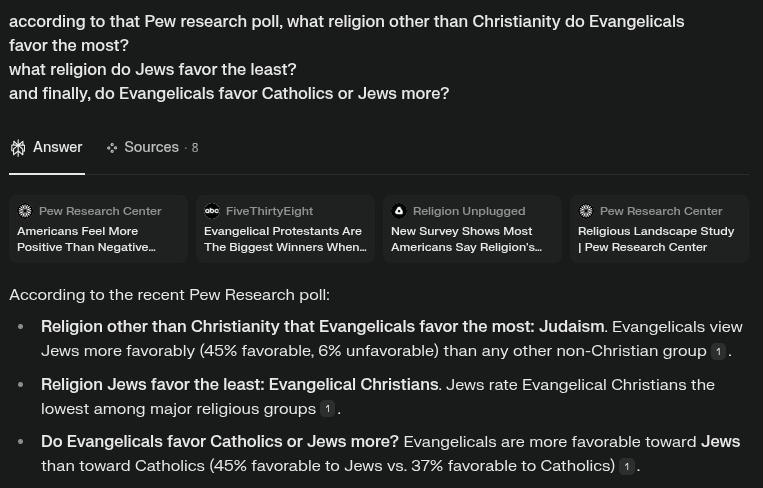The image size is (763, 488).
Task: Open the 'Evangelical Protestants Are The Biggest Winners' source
Action: 285,229
